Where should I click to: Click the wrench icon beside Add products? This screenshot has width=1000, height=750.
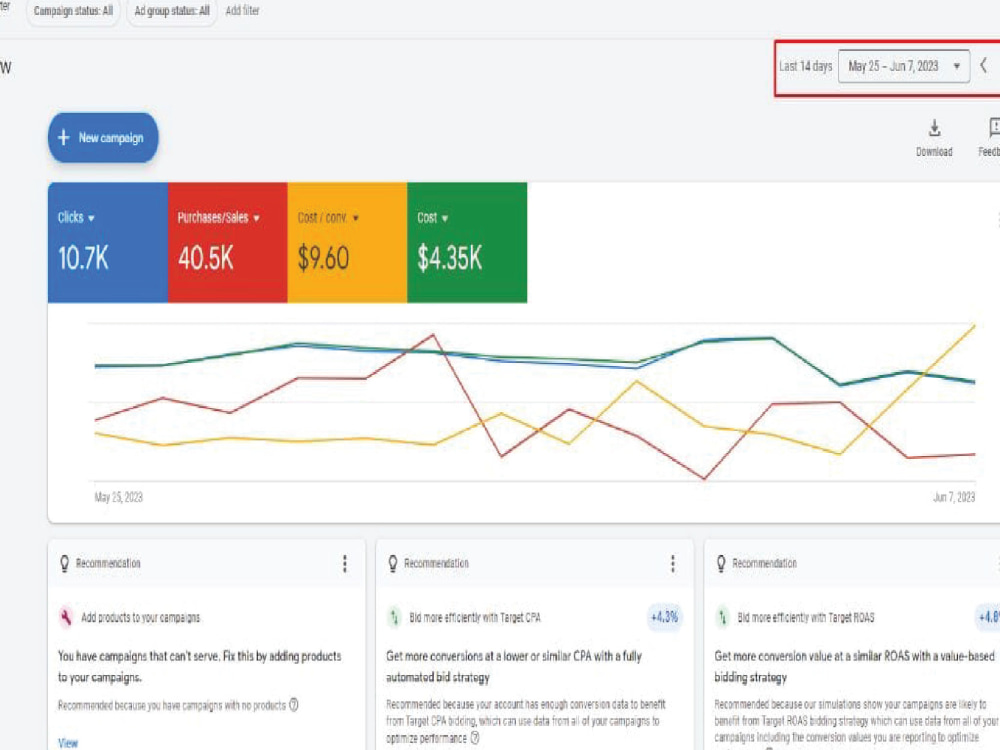tap(66, 617)
